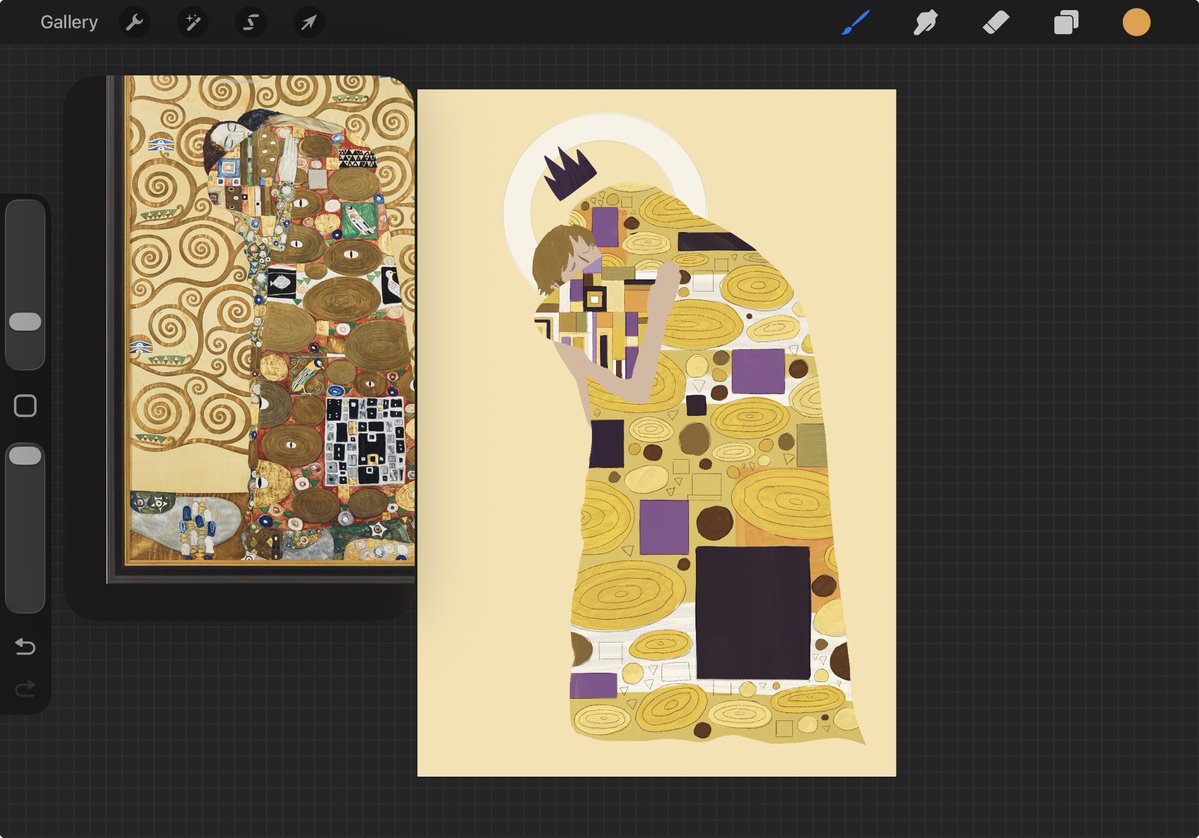This screenshot has height=838, width=1199.
Task: Undo the last action
Action: (25, 647)
